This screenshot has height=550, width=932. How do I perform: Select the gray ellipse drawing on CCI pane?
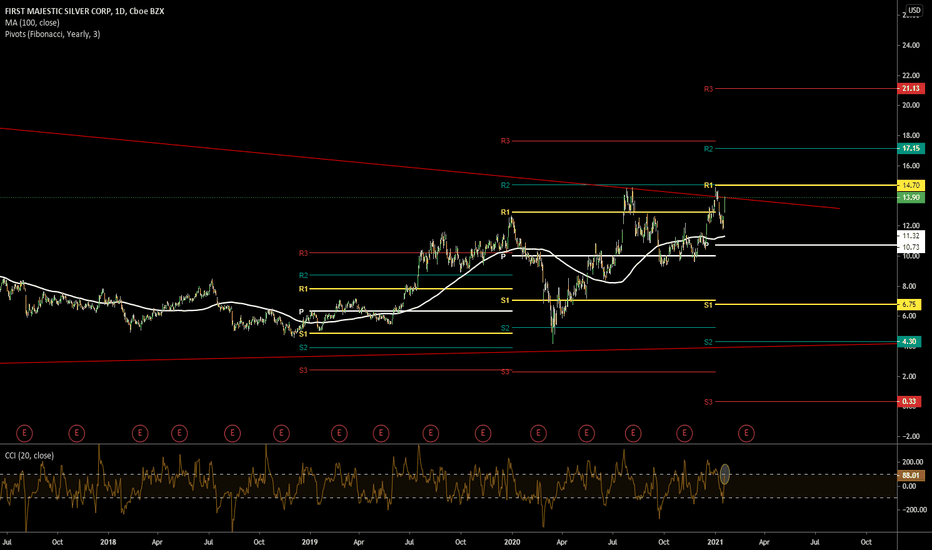[725, 474]
